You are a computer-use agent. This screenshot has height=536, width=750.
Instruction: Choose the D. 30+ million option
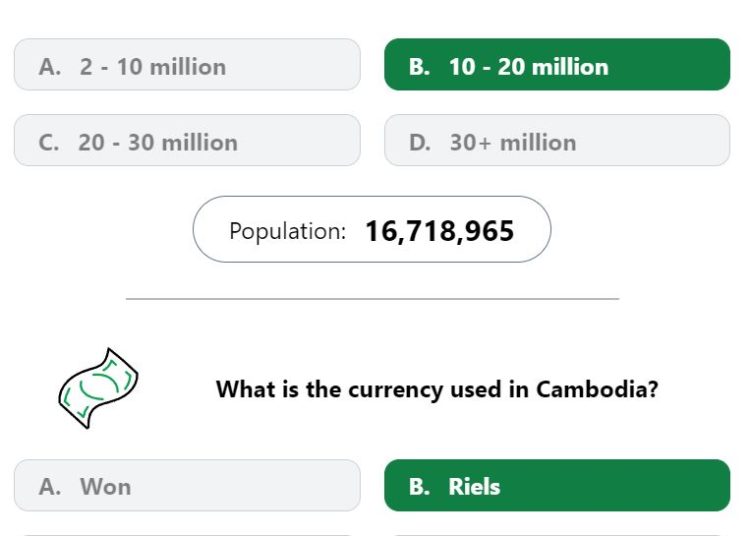[x=557, y=140]
